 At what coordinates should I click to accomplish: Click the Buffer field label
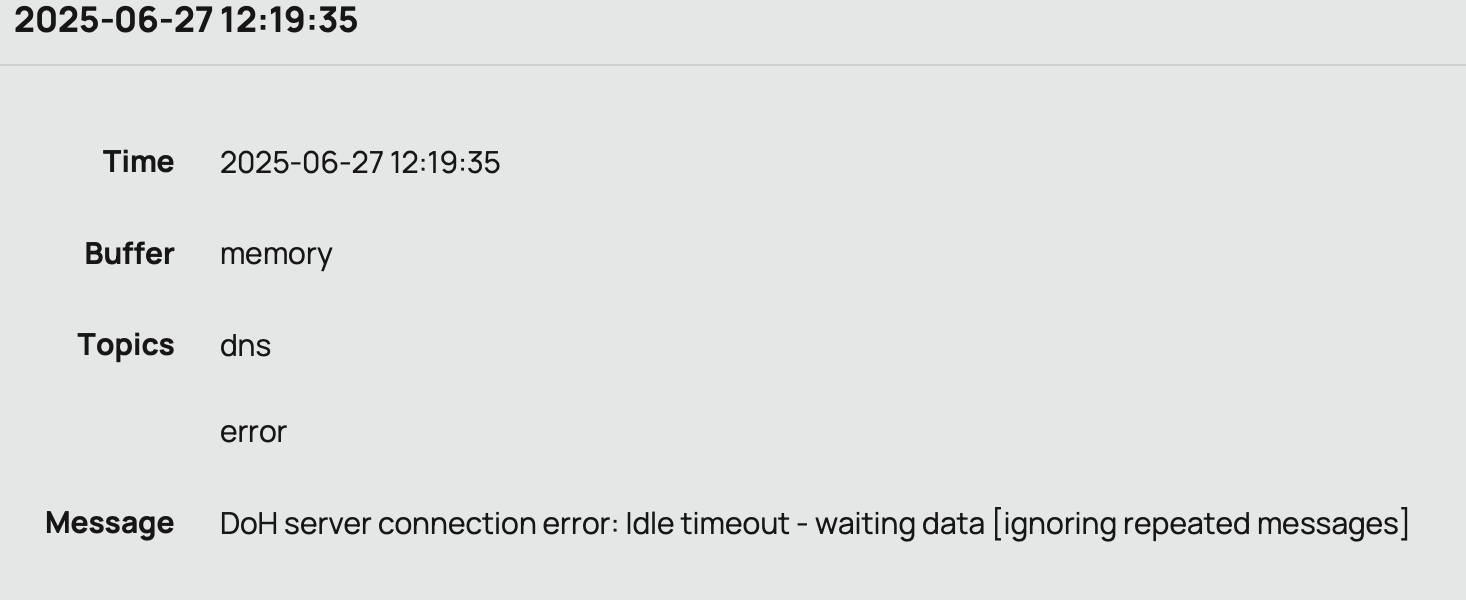pos(129,254)
